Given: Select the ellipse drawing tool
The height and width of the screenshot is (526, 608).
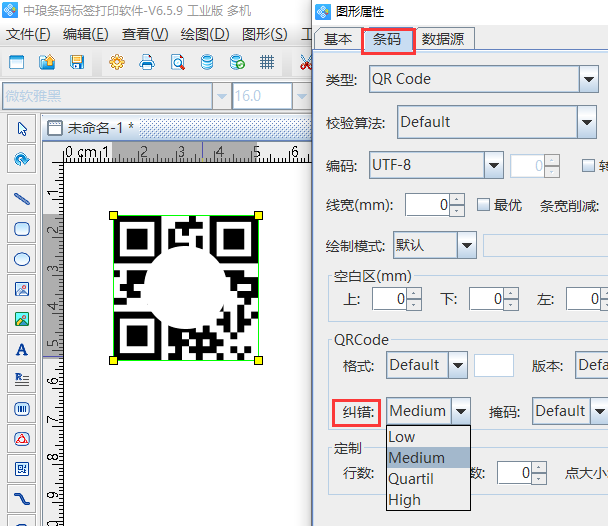Looking at the screenshot, I should pyautogui.click(x=21, y=259).
